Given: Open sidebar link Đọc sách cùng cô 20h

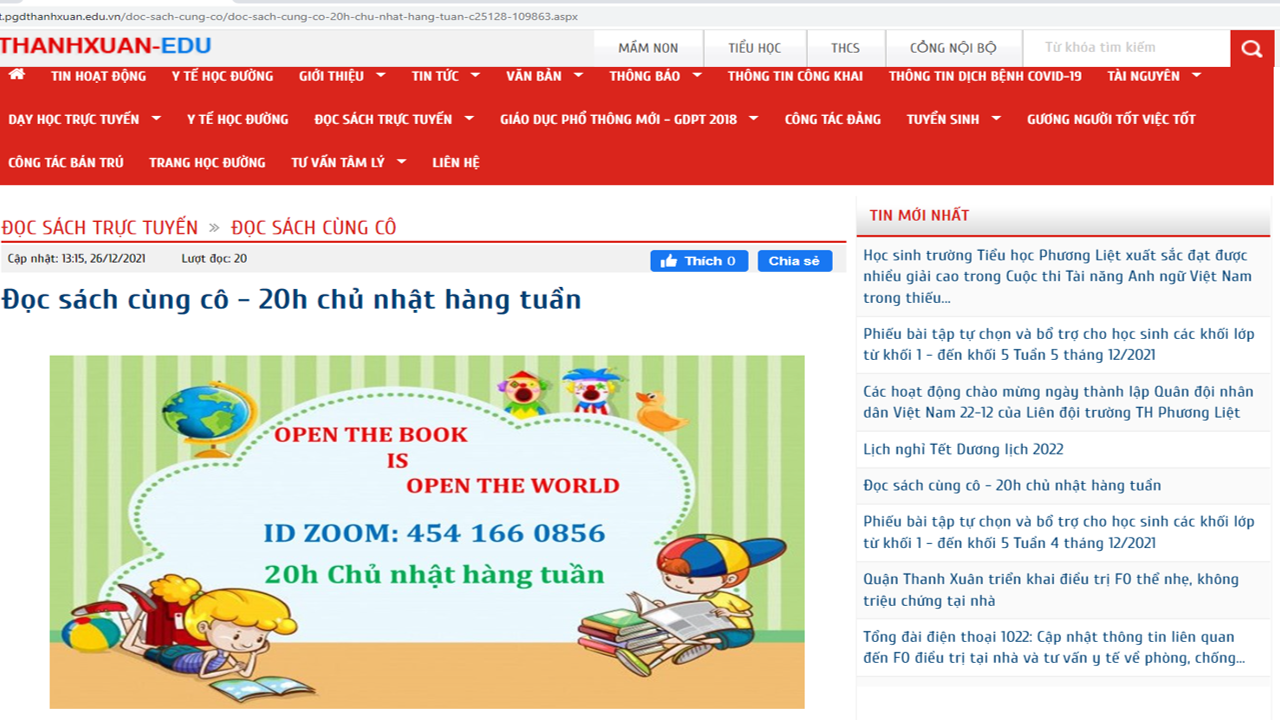Looking at the screenshot, I should coord(1012,485).
